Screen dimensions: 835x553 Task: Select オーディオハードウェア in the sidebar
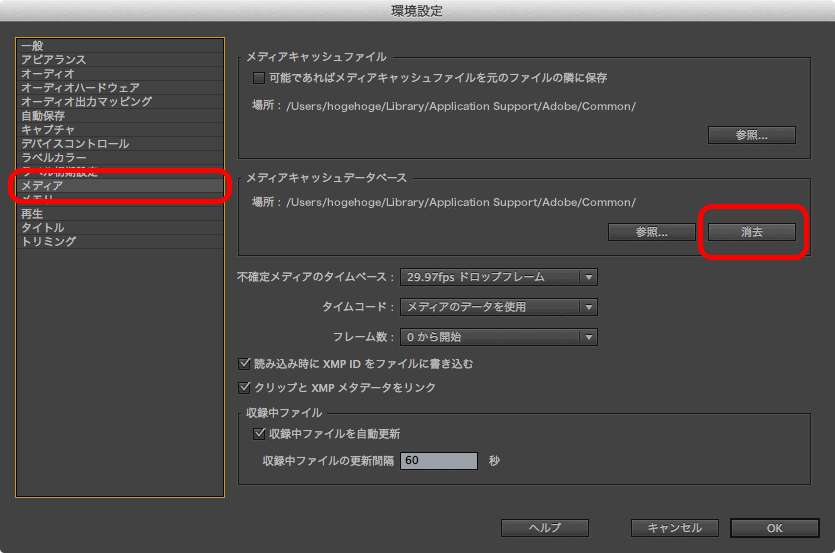coord(80,88)
